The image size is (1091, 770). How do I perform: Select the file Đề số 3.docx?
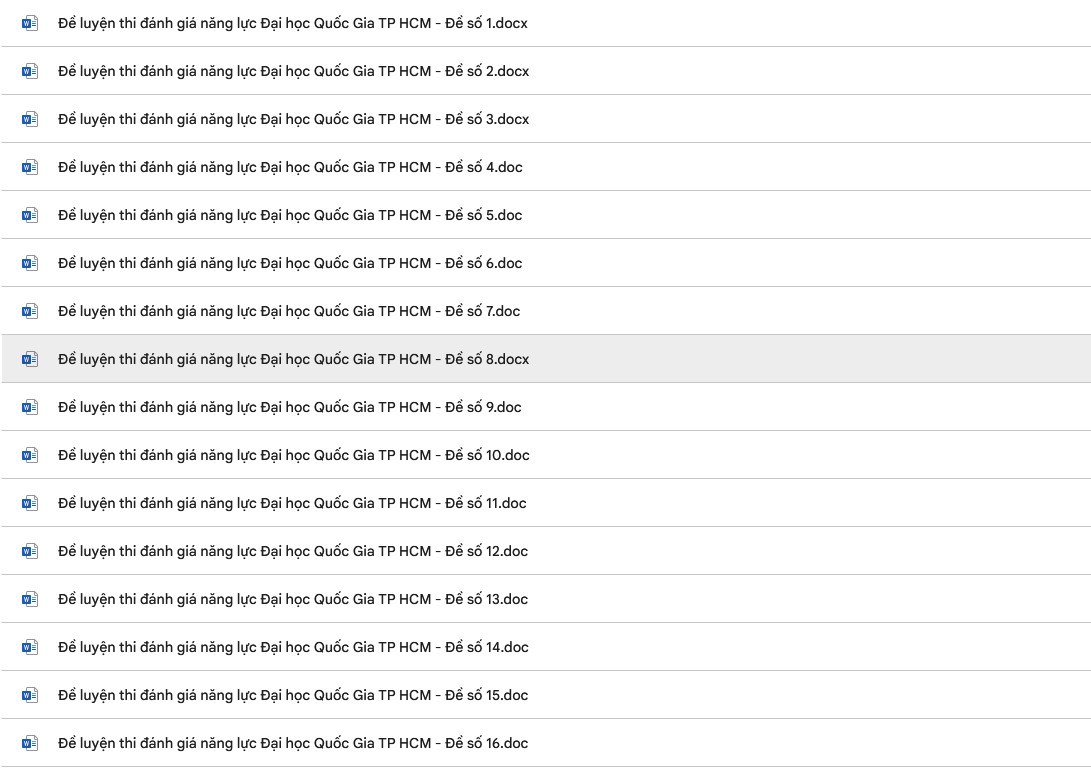click(x=546, y=119)
